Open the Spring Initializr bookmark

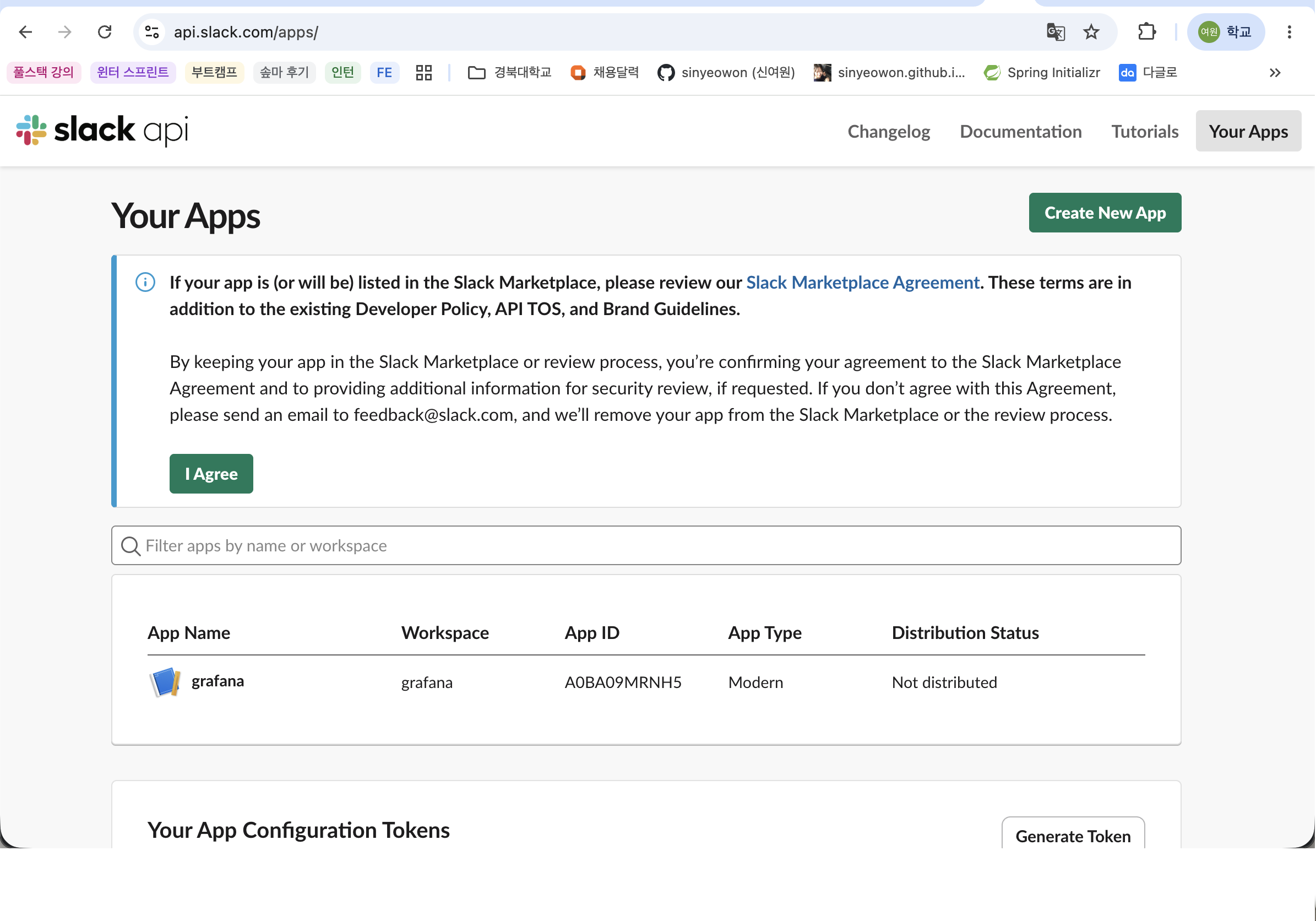click(x=1042, y=73)
